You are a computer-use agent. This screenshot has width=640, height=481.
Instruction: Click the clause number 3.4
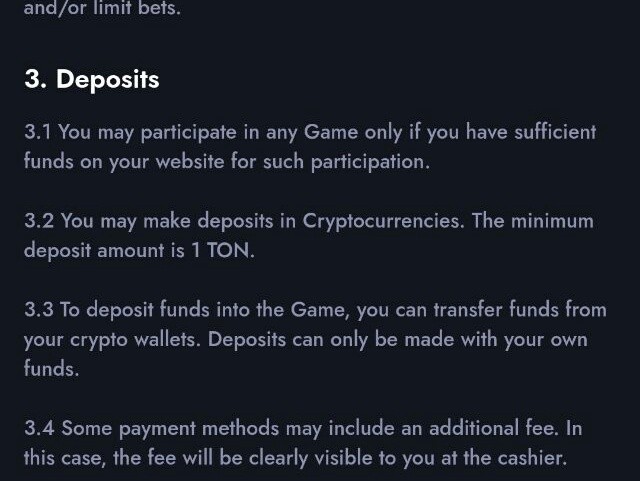point(39,428)
